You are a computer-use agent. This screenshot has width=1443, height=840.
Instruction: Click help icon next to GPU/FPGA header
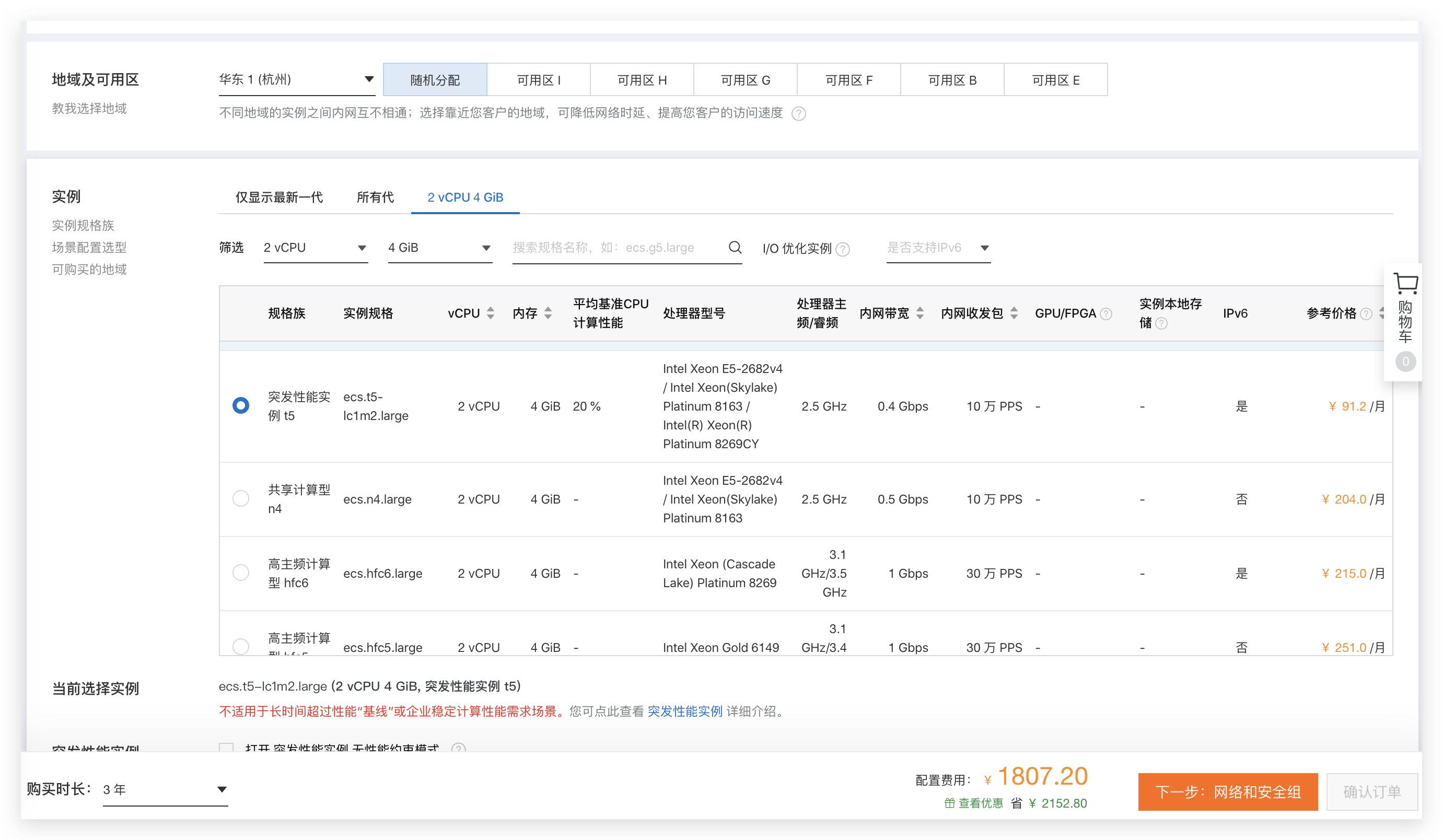pos(1107,314)
